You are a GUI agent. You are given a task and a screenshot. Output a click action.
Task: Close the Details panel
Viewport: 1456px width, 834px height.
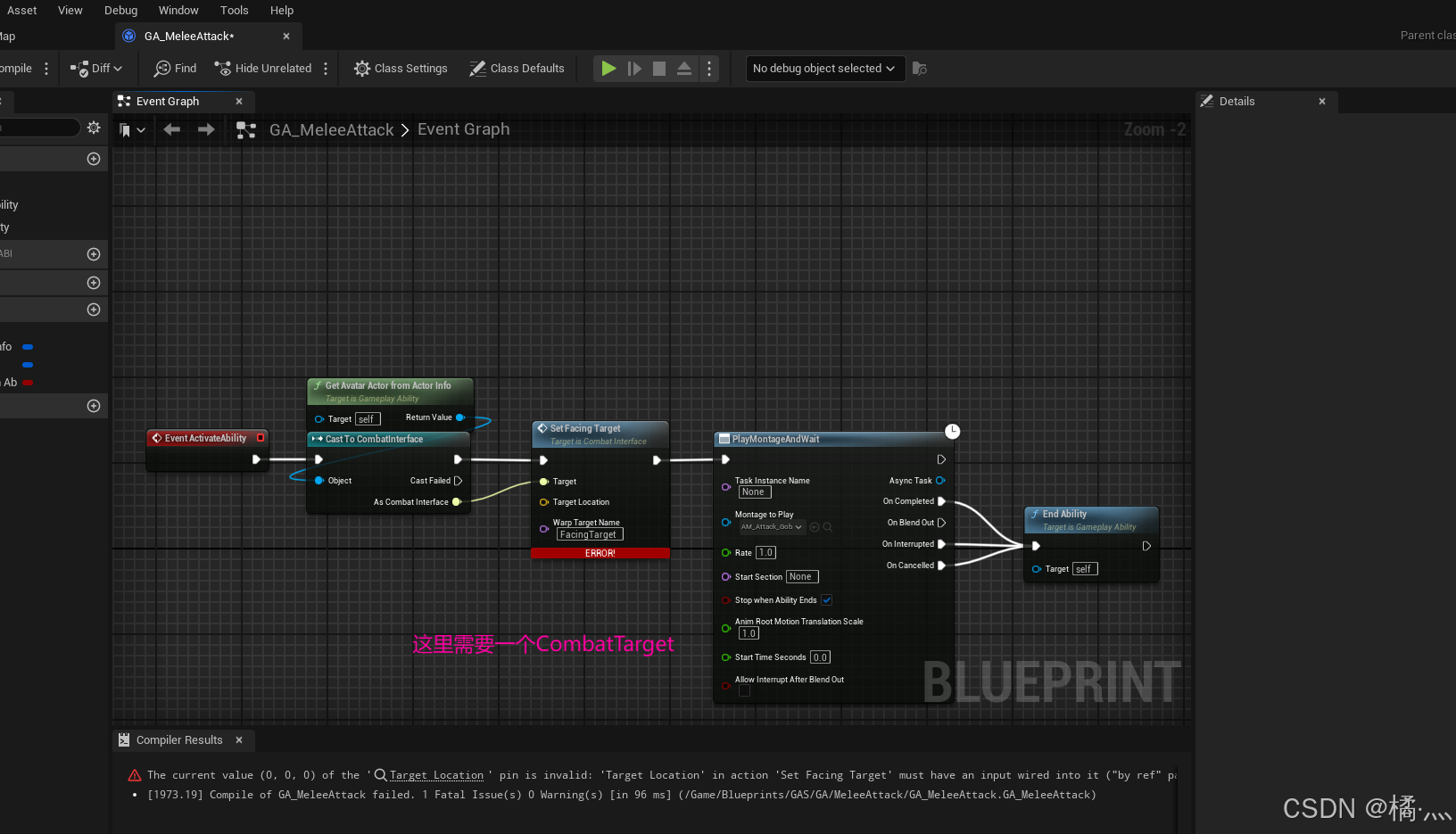click(x=1322, y=102)
